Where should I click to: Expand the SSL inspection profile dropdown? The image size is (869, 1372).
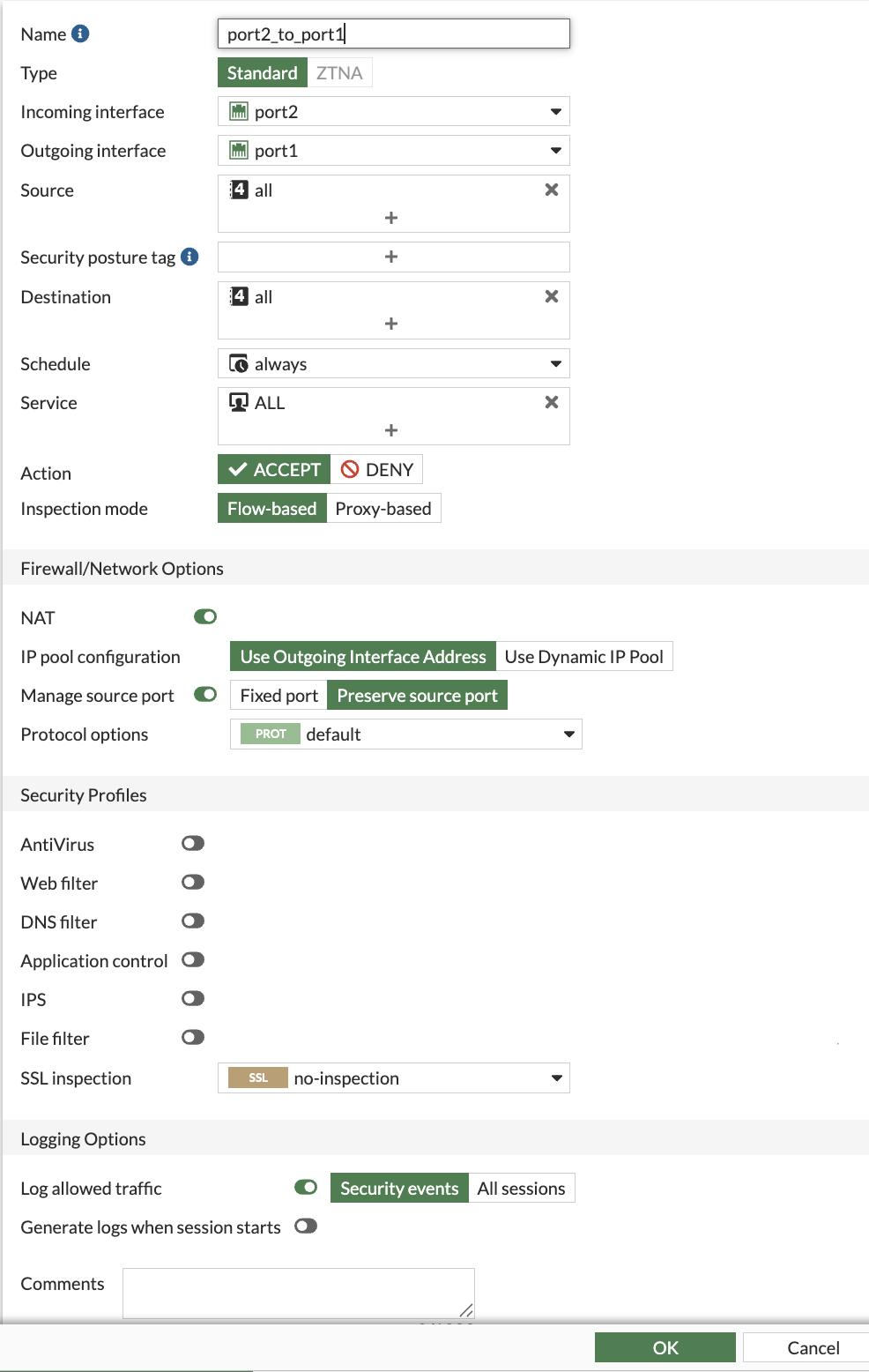(x=556, y=1077)
